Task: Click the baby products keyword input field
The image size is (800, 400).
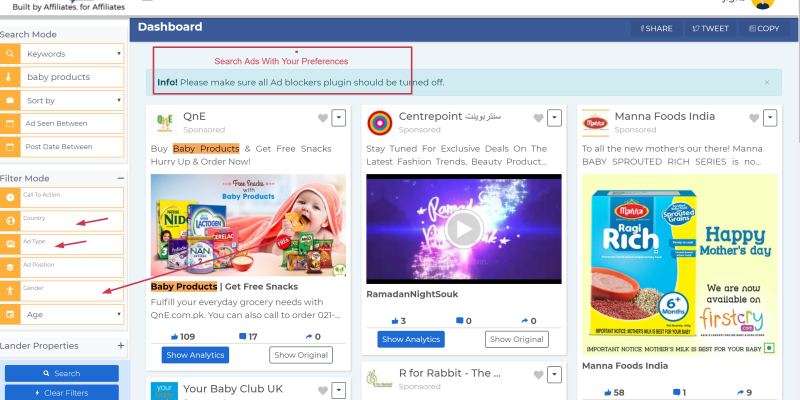Action: [72, 77]
